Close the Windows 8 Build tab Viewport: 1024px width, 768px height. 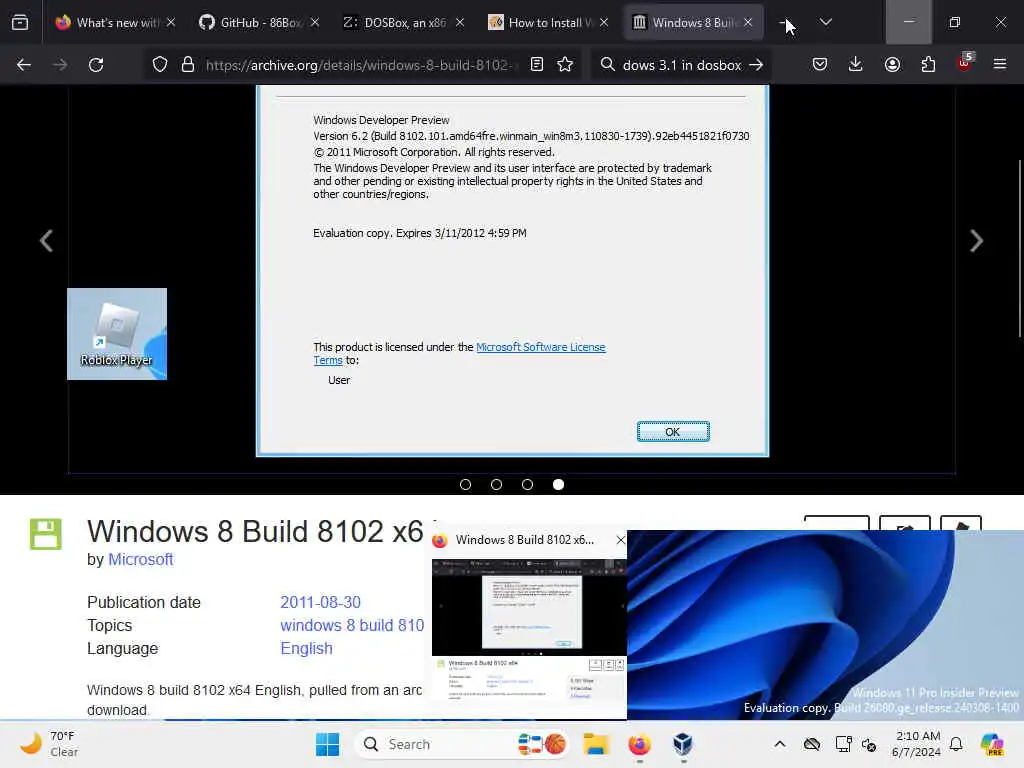point(748,22)
